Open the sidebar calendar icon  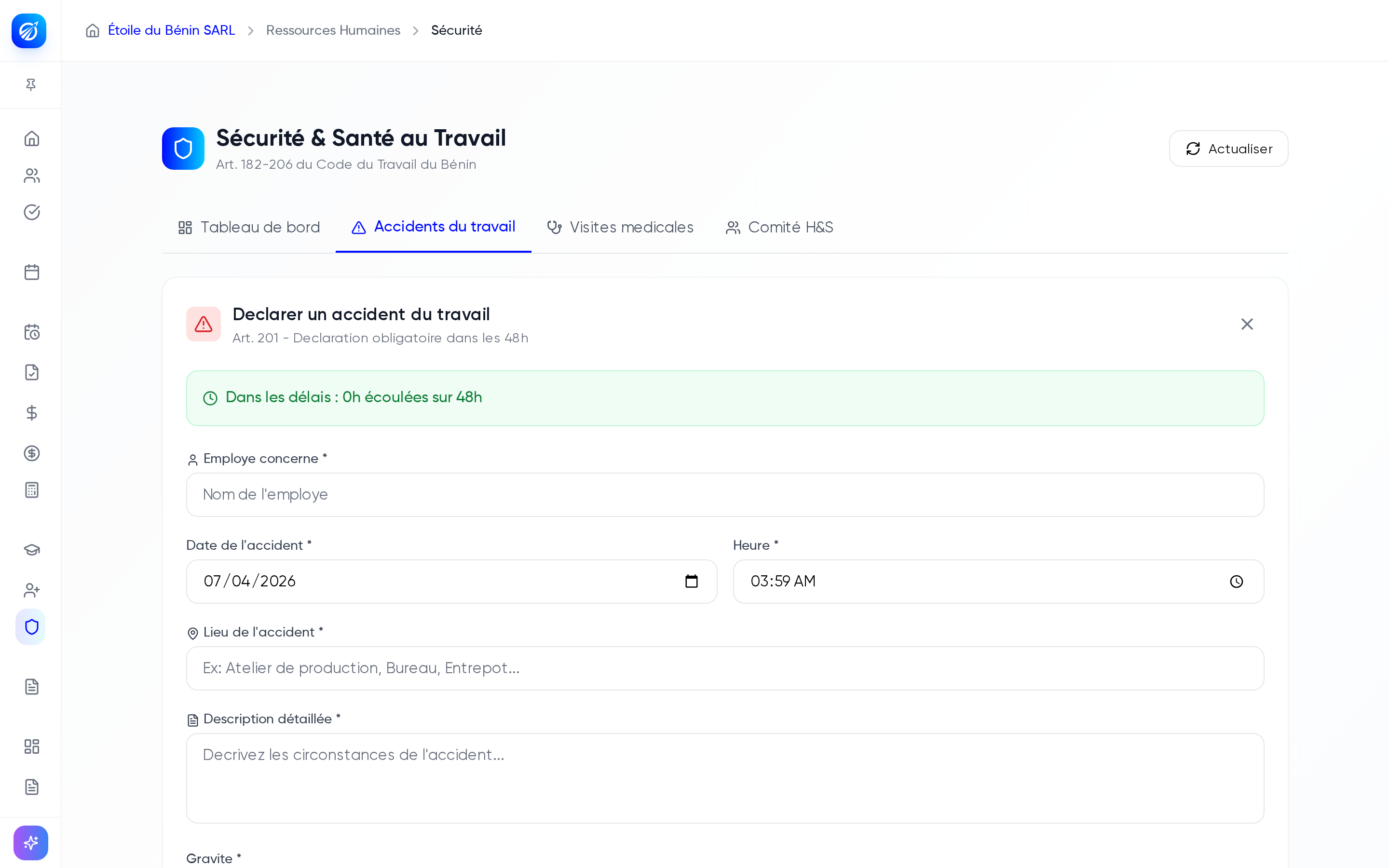[x=31, y=272]
